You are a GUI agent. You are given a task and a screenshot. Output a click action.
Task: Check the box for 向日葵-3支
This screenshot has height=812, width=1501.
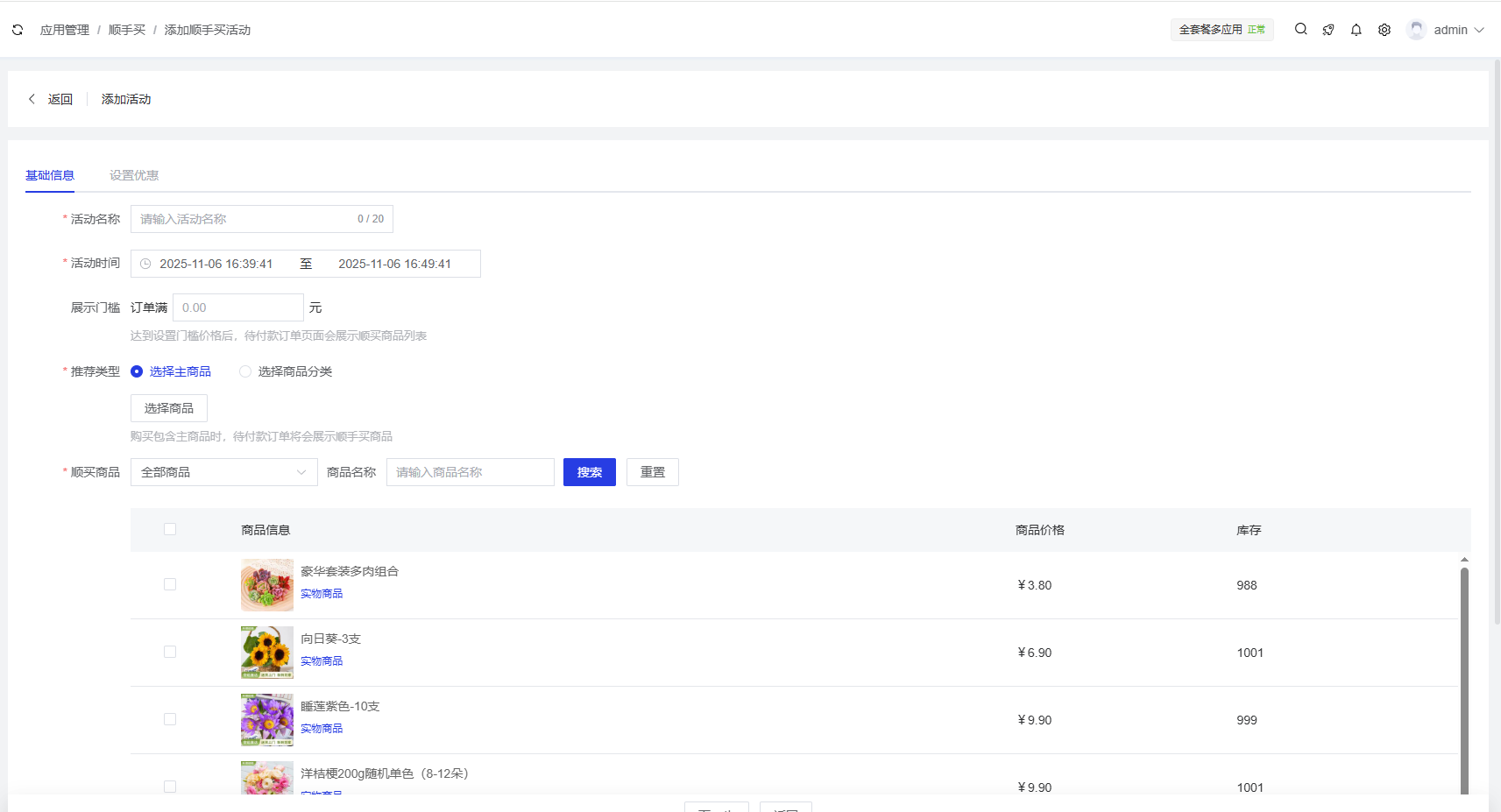[x=170, y=652]
